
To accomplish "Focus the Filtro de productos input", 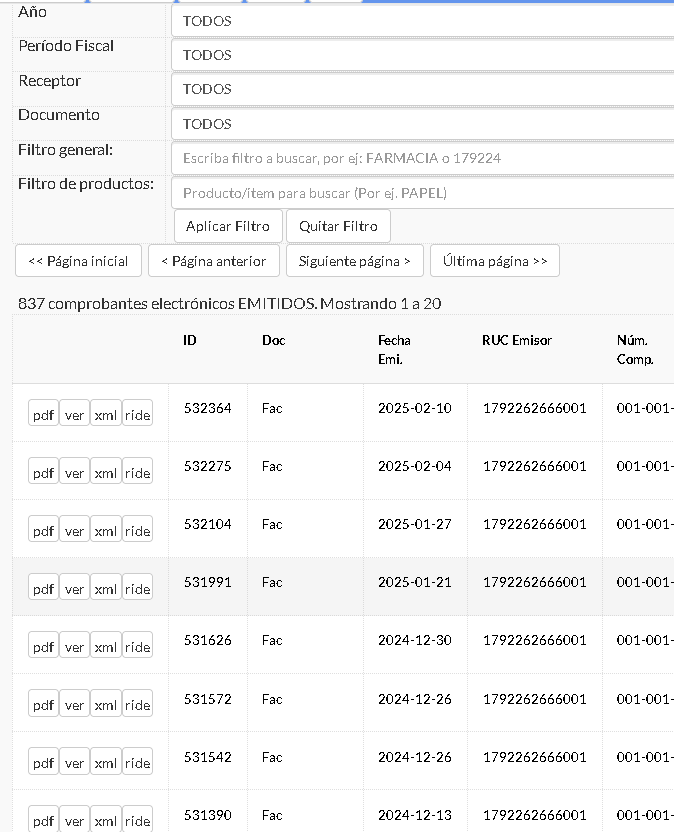I will (x=422, y=193).
